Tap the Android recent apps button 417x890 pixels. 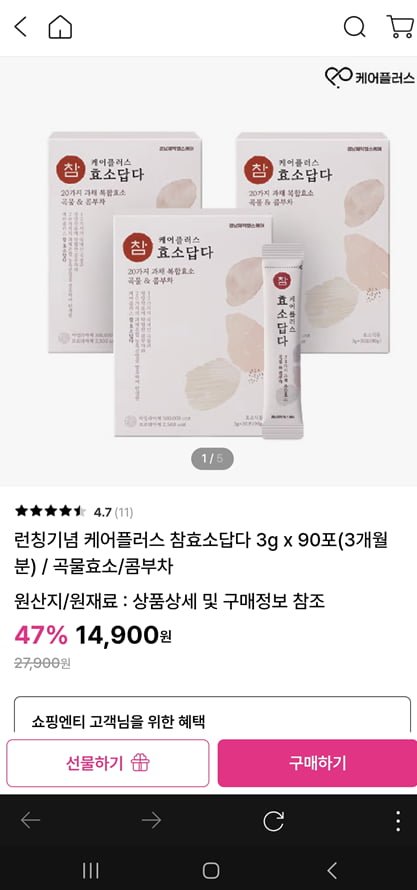pyautogui.click(x=91, y=870)
